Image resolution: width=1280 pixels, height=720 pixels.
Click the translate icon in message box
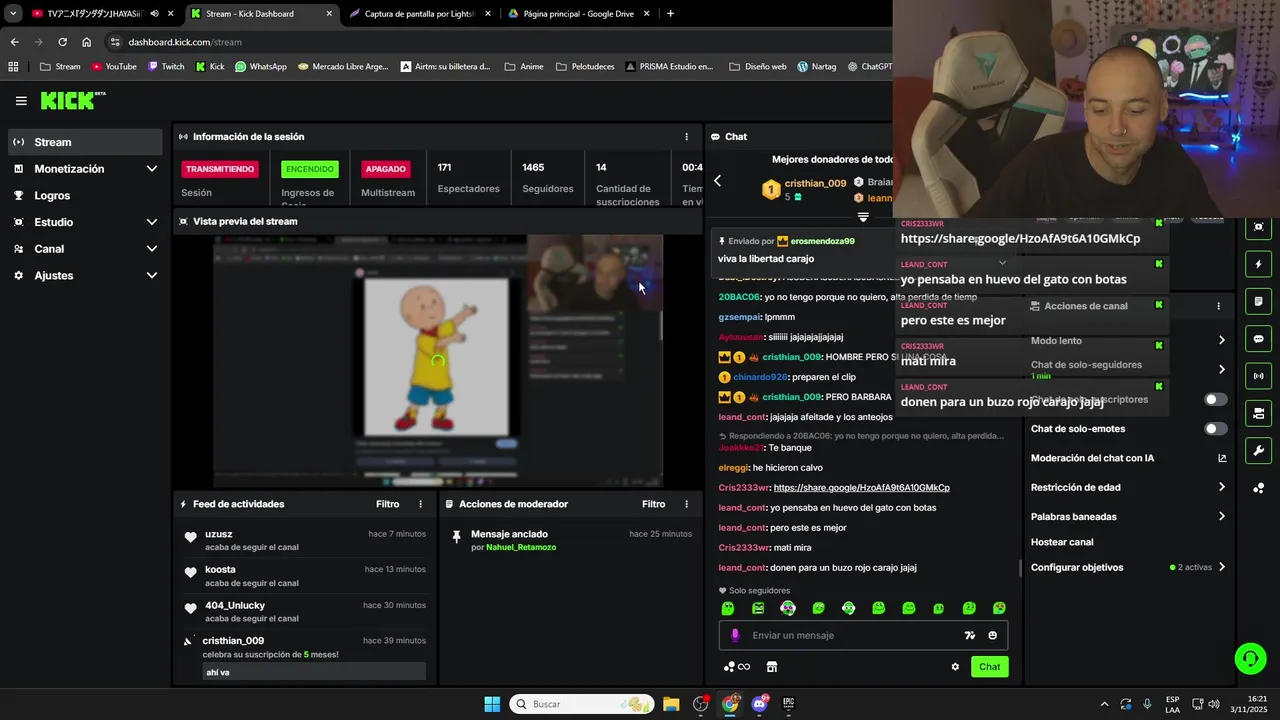(969, 635)
